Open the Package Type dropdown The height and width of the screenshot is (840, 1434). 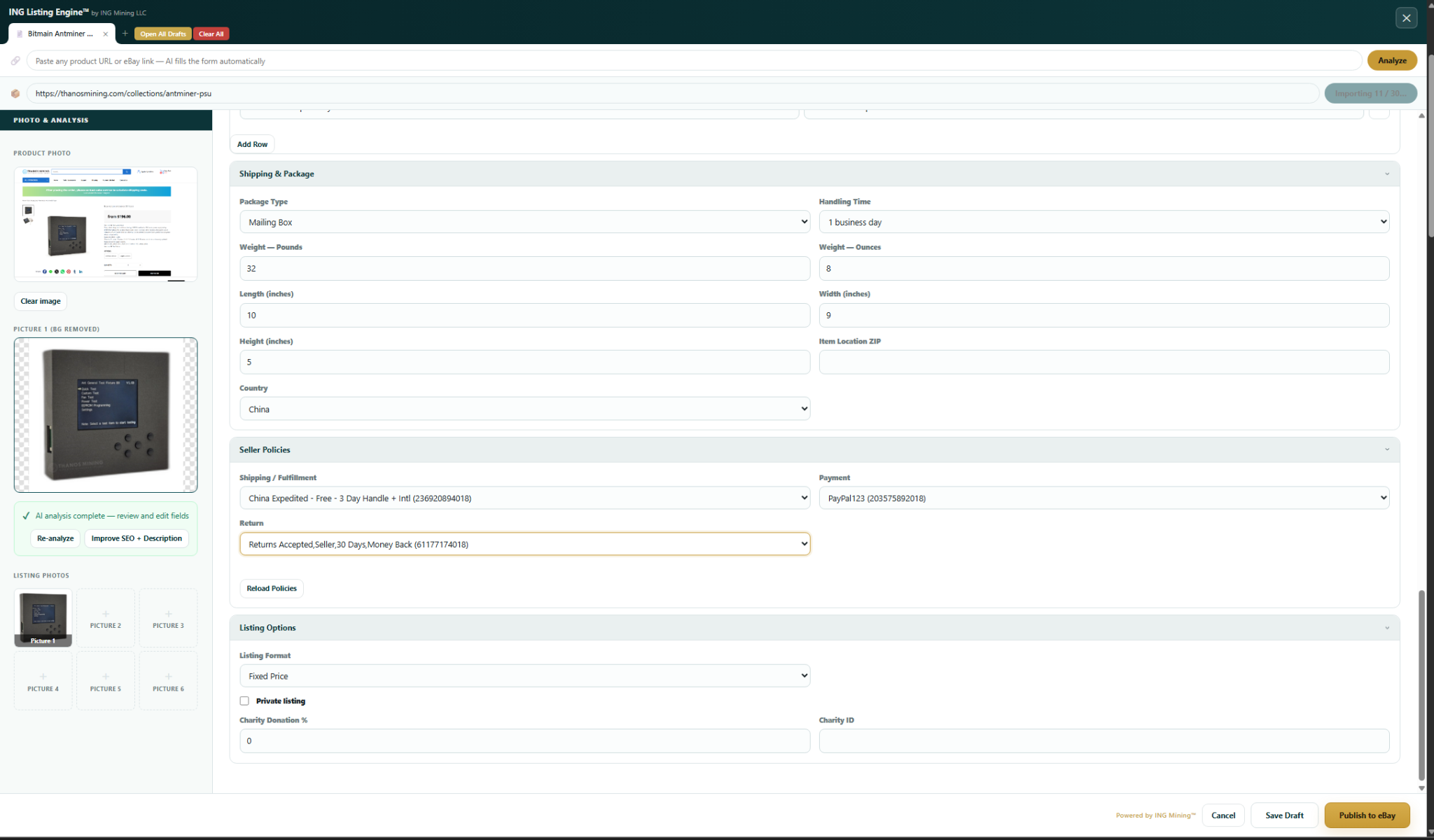click(524, 222)
